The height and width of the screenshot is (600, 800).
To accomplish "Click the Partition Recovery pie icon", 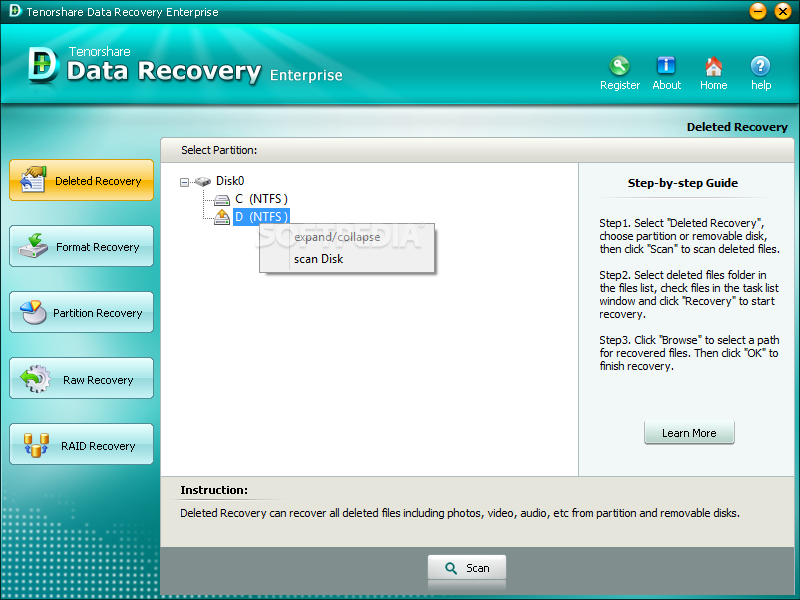I will click(32, 312).
